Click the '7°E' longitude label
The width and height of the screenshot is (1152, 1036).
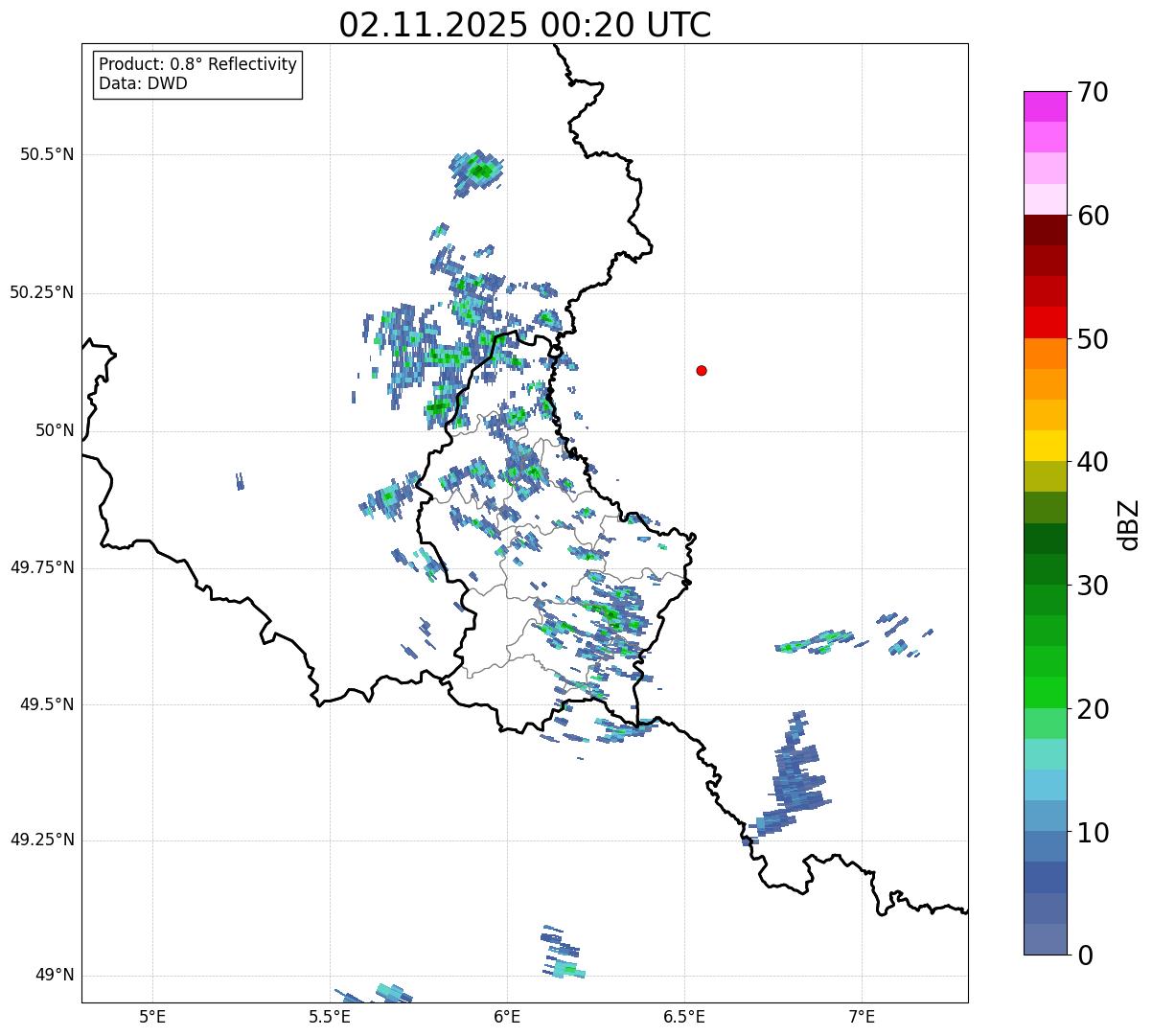click(x=862, y=1016)
